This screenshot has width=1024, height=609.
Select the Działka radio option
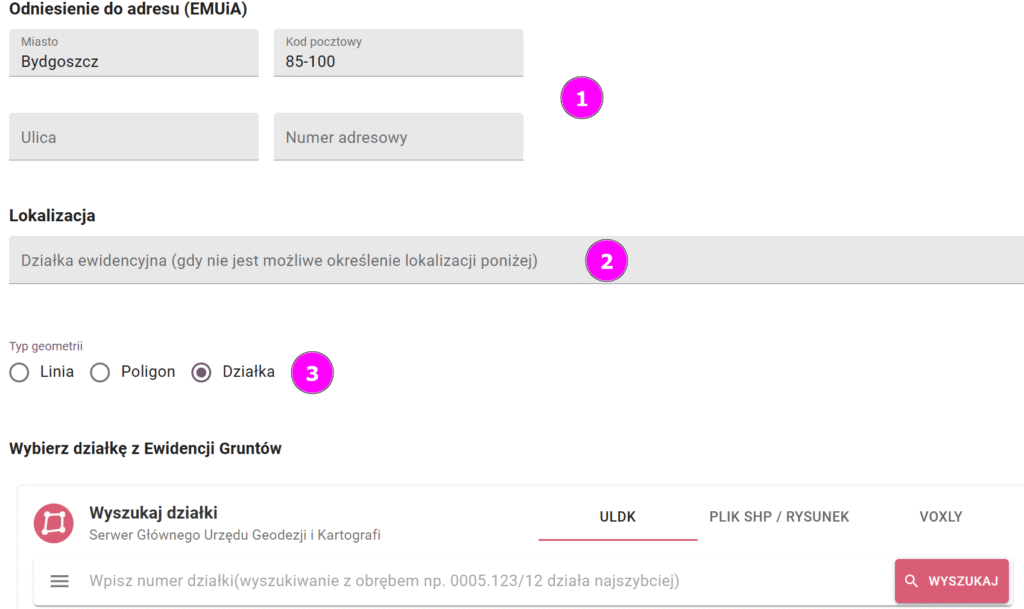(201, 372)
